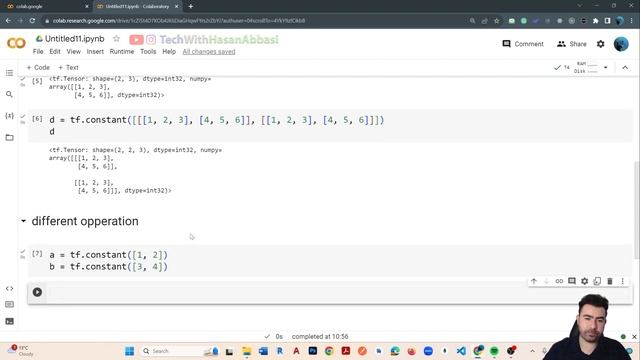The width and height of the screenshot is (640, 360).
Task: Share the notebook
Action: [571, 44]
